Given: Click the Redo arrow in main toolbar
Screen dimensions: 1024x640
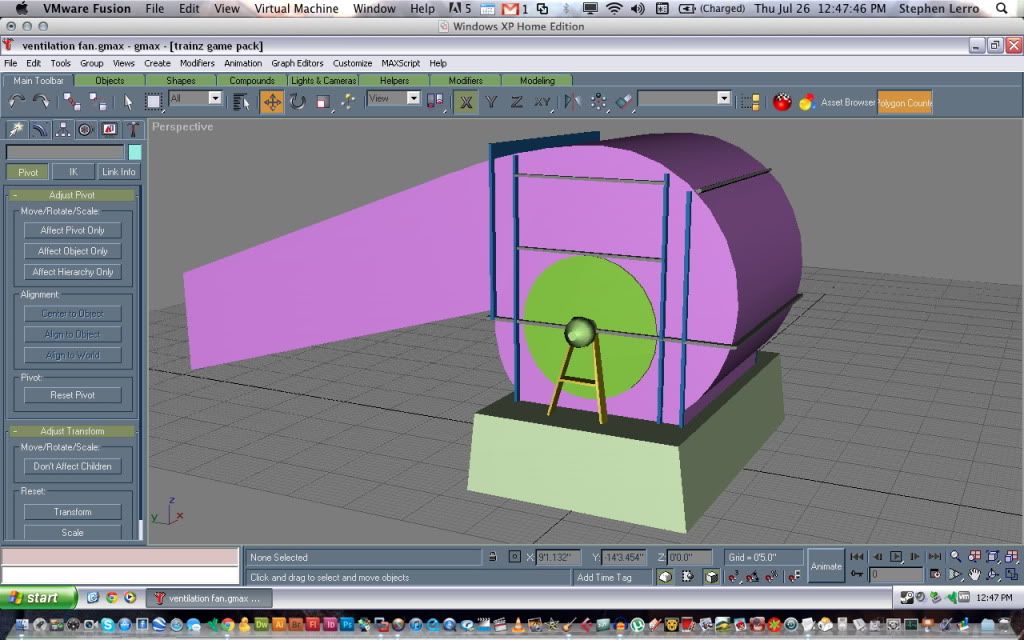Looking at the screenshot, I should point(41,102).
